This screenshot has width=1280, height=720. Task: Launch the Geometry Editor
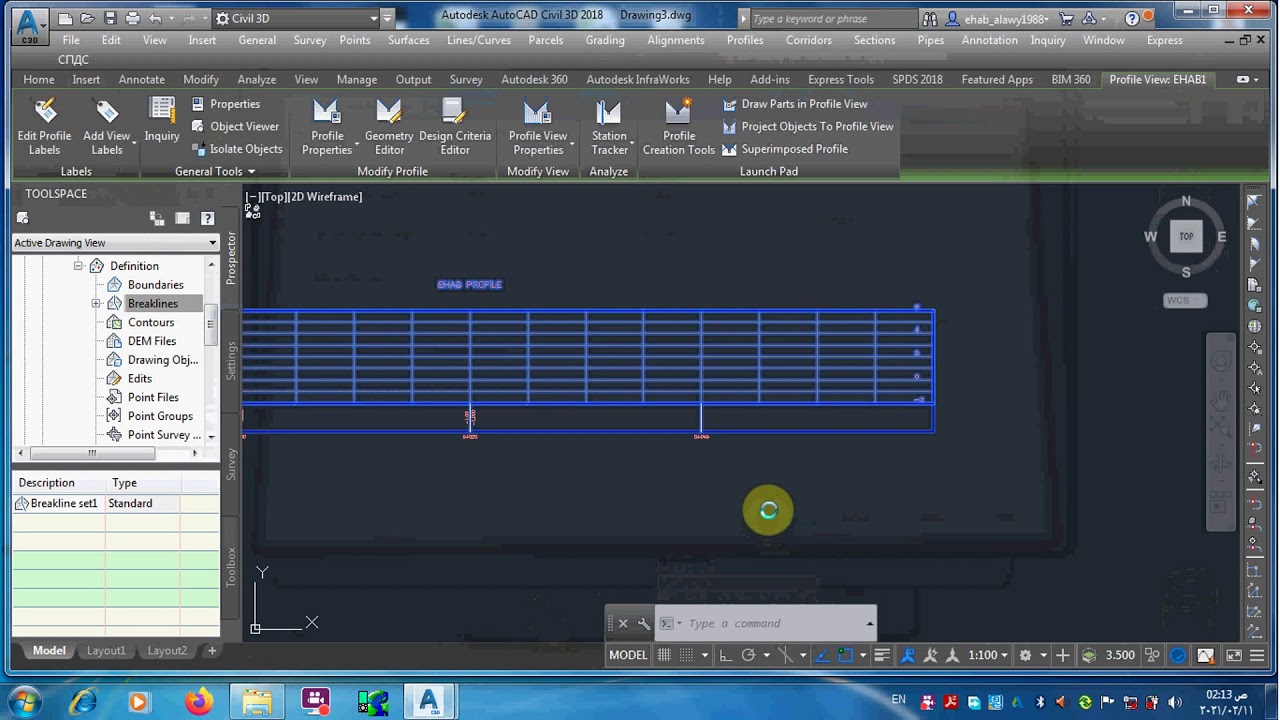[x=389, y=127]
